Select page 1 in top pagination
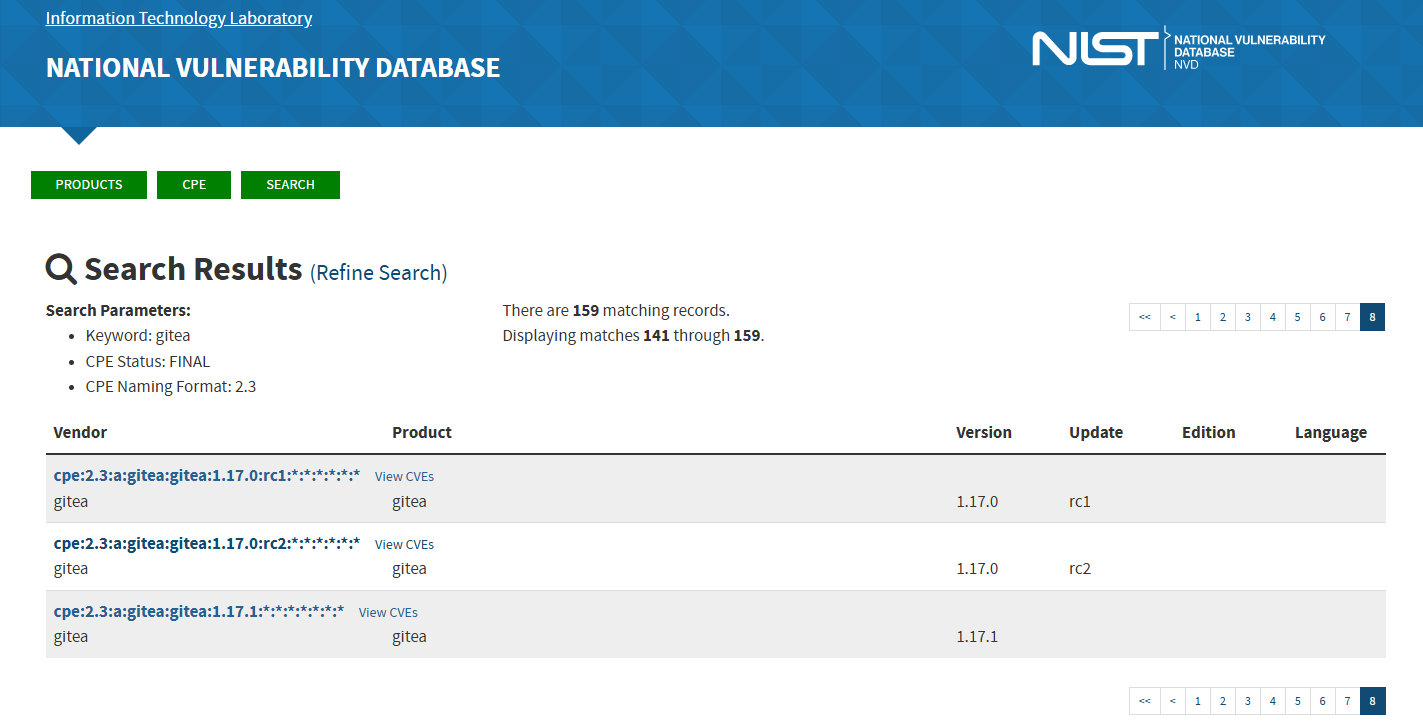 [x=1198, y=317]
